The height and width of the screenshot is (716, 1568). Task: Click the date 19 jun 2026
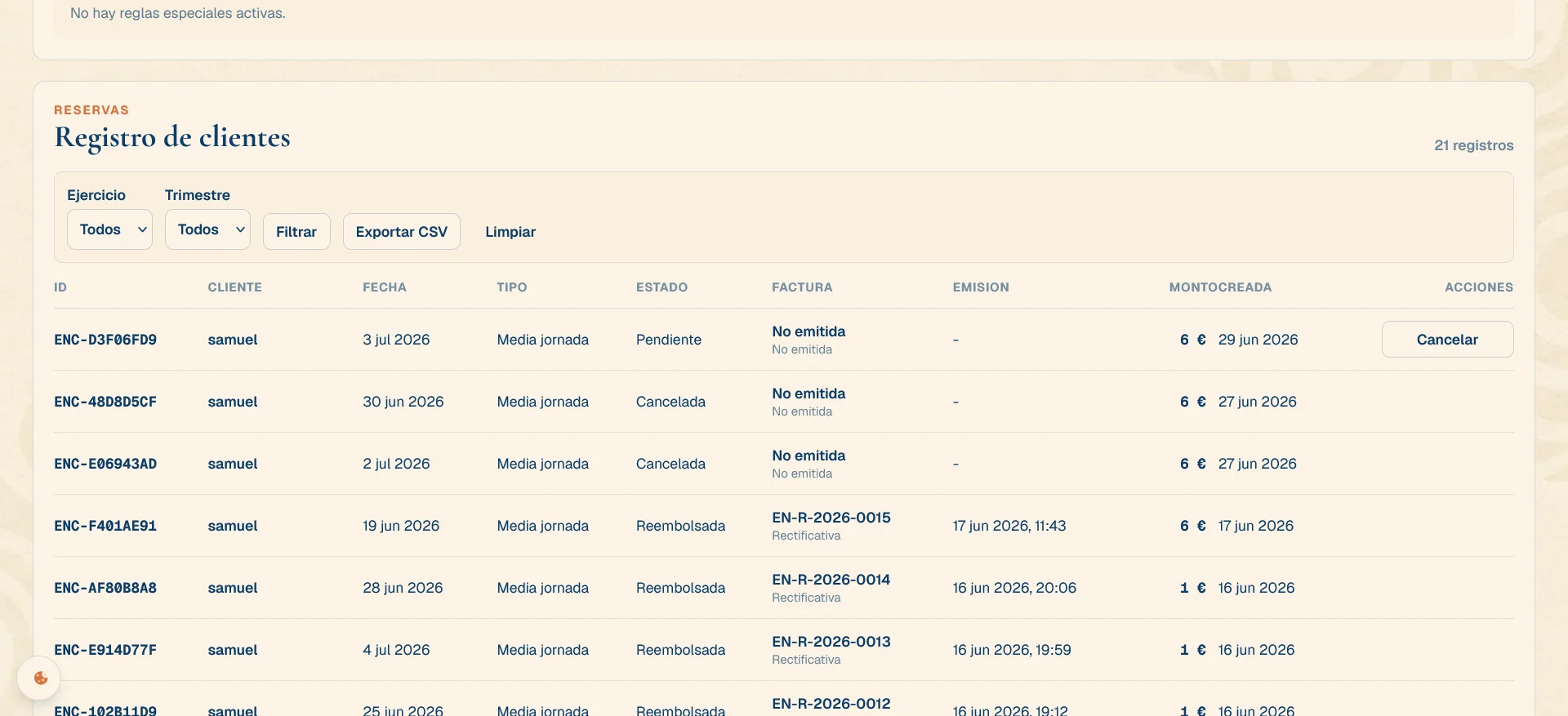point(401,526)
